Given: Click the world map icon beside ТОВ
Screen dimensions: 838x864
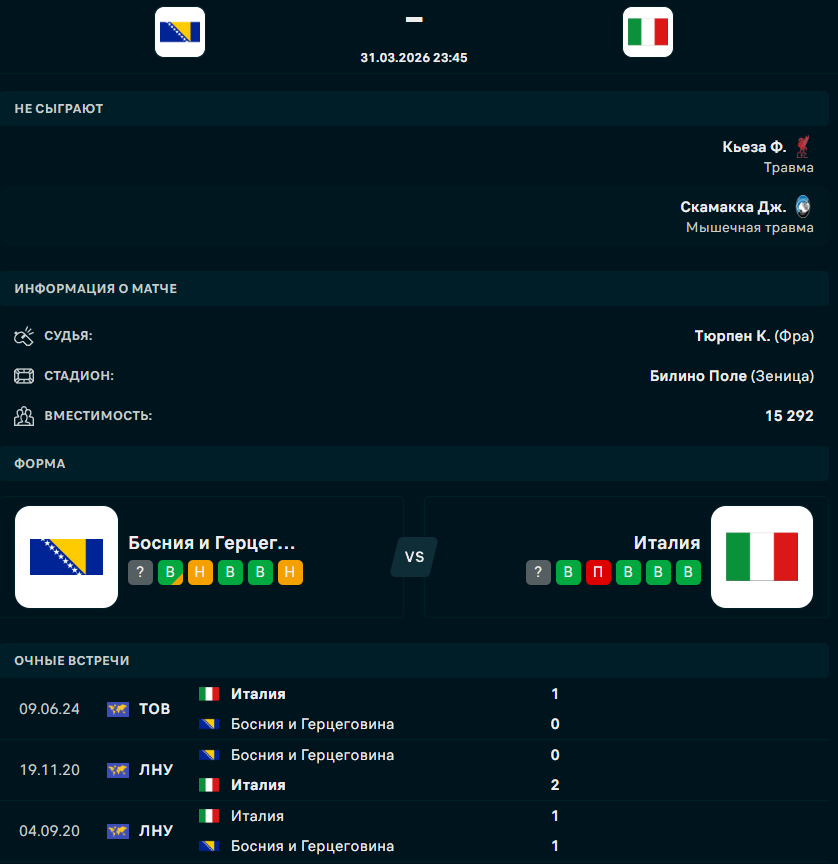Looking at the screenshot, I should [118, 709].
